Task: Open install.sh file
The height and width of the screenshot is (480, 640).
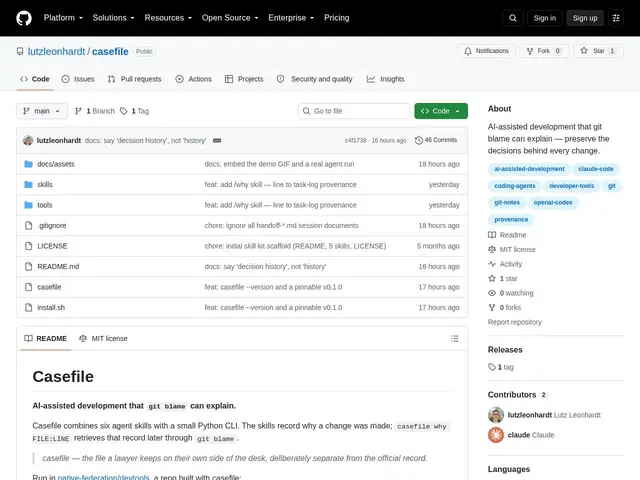Action: click(51, 307)
